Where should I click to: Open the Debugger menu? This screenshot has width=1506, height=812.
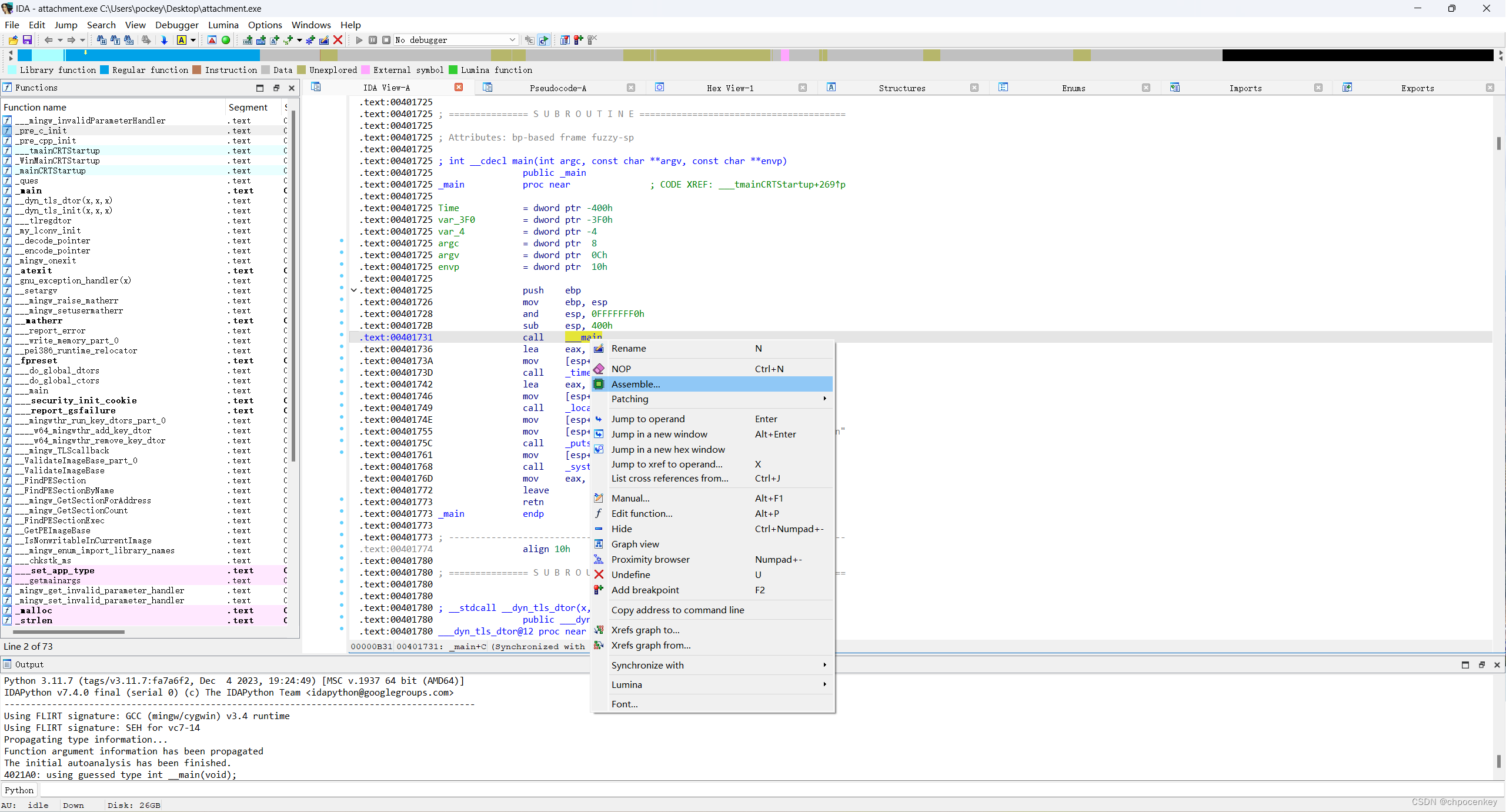176,25
